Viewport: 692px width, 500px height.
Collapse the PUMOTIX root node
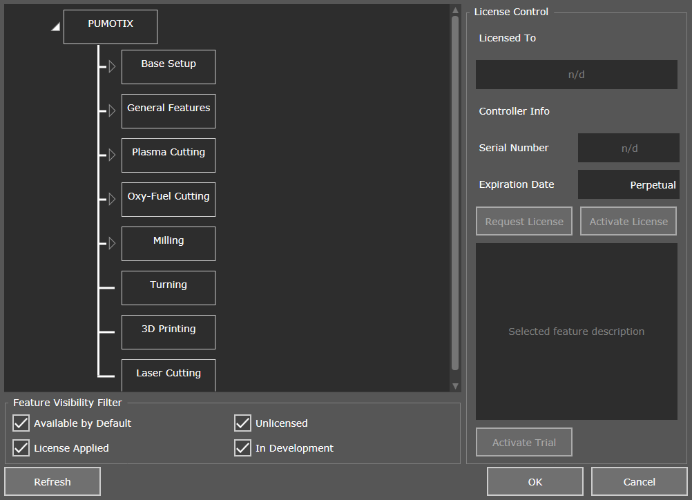[x=55, y=28]
